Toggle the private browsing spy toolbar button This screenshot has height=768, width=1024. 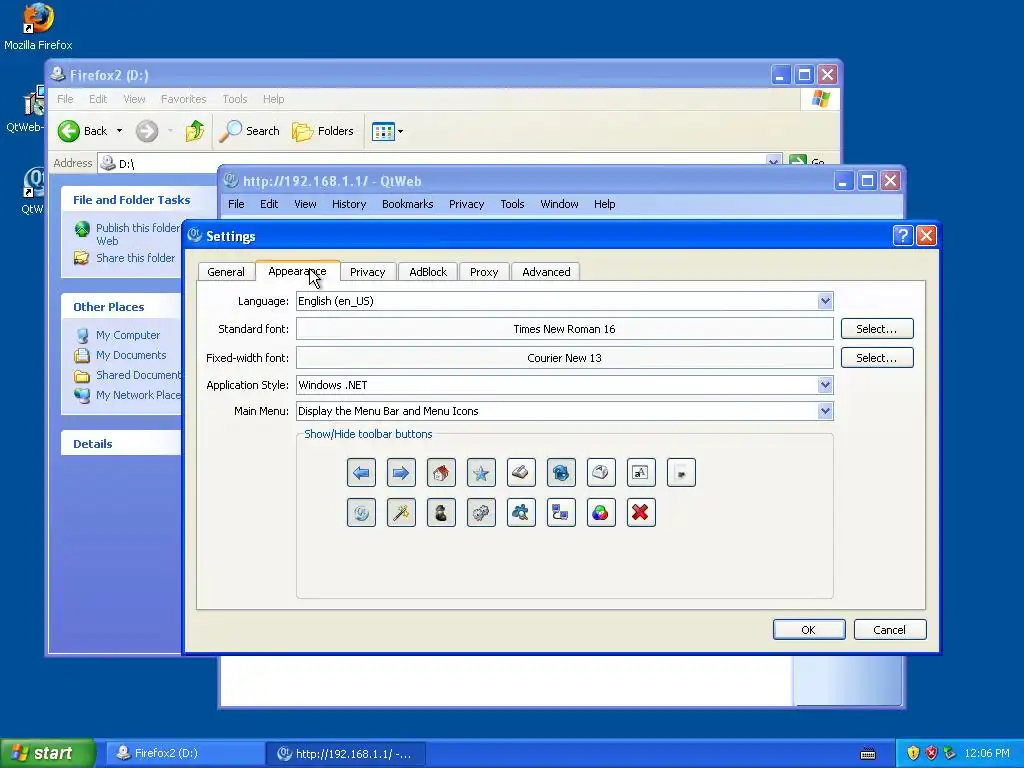(441, 513)
